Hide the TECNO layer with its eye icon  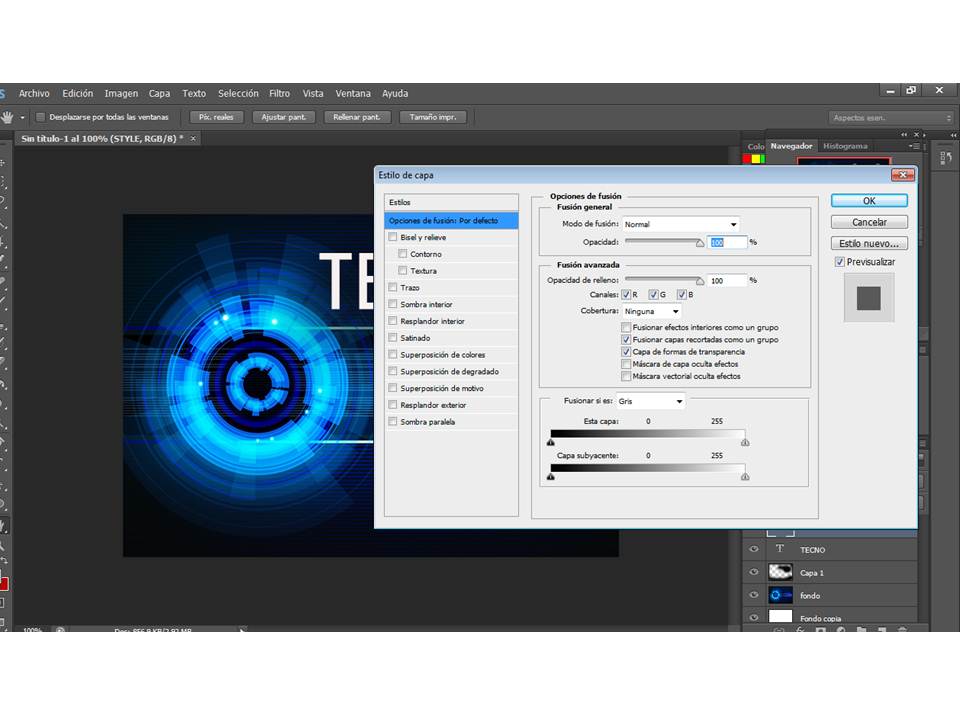pos(754,549)
